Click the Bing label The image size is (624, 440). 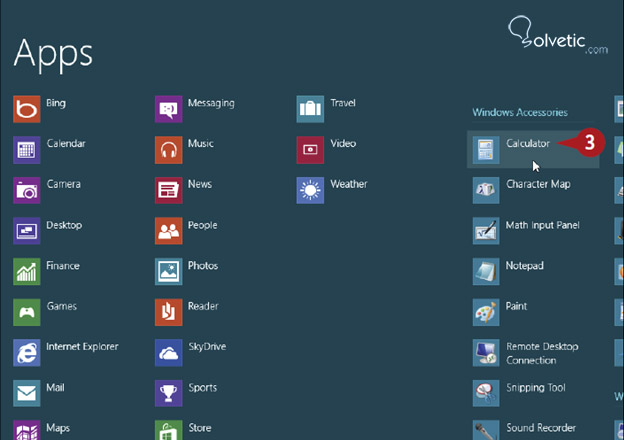[x=56, y=103]
